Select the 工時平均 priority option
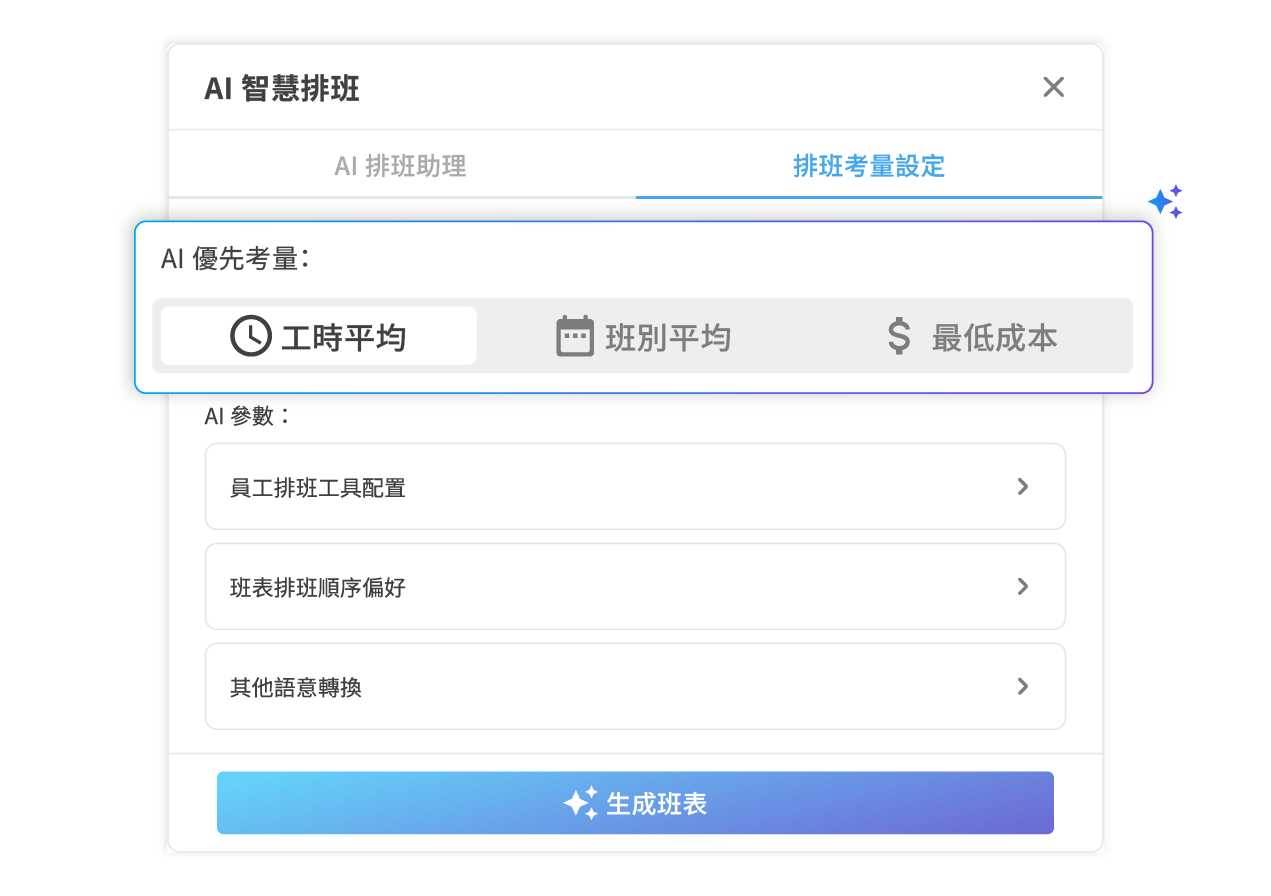This screenshot has height=896, width=1271. [x=315, y=337]
